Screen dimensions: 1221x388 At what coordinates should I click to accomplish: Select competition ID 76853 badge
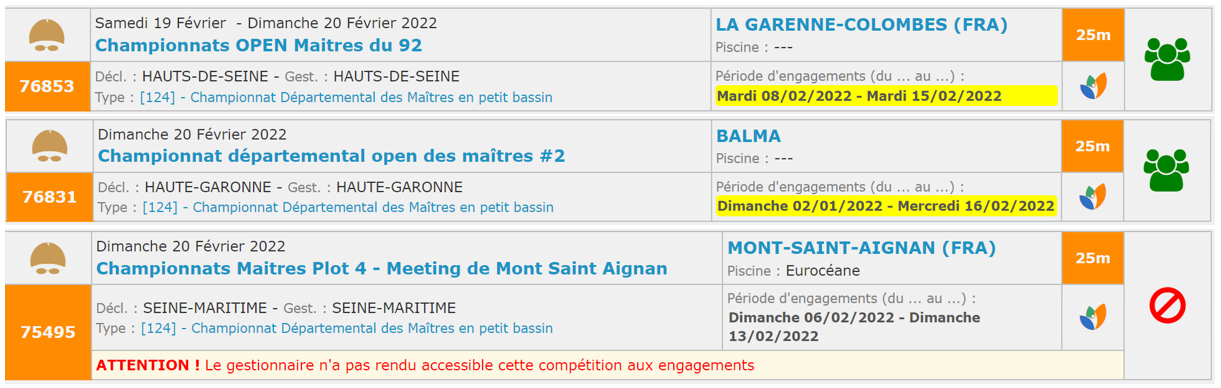[48, 86]
